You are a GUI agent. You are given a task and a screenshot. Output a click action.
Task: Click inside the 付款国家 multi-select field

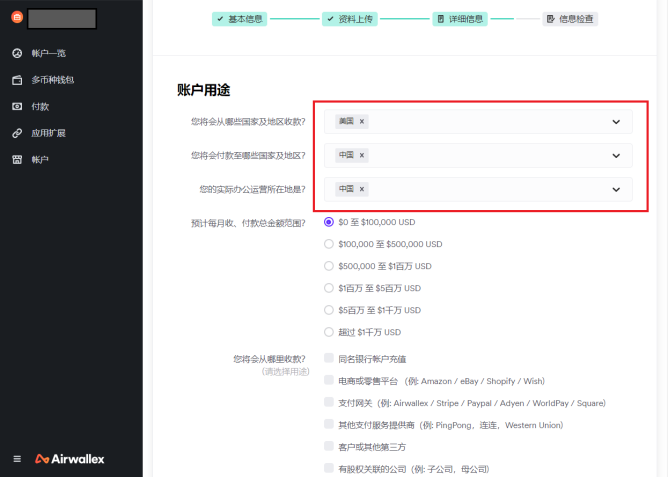click(480, 156)
